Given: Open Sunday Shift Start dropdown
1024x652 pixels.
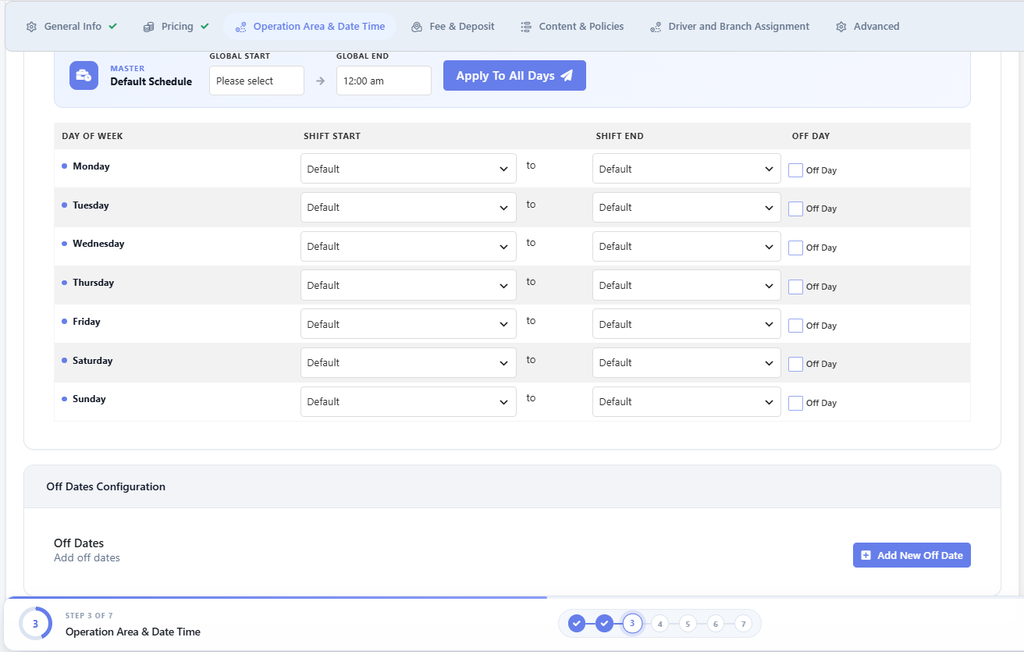Looking at the screenshot, I should tap(408, 402).
